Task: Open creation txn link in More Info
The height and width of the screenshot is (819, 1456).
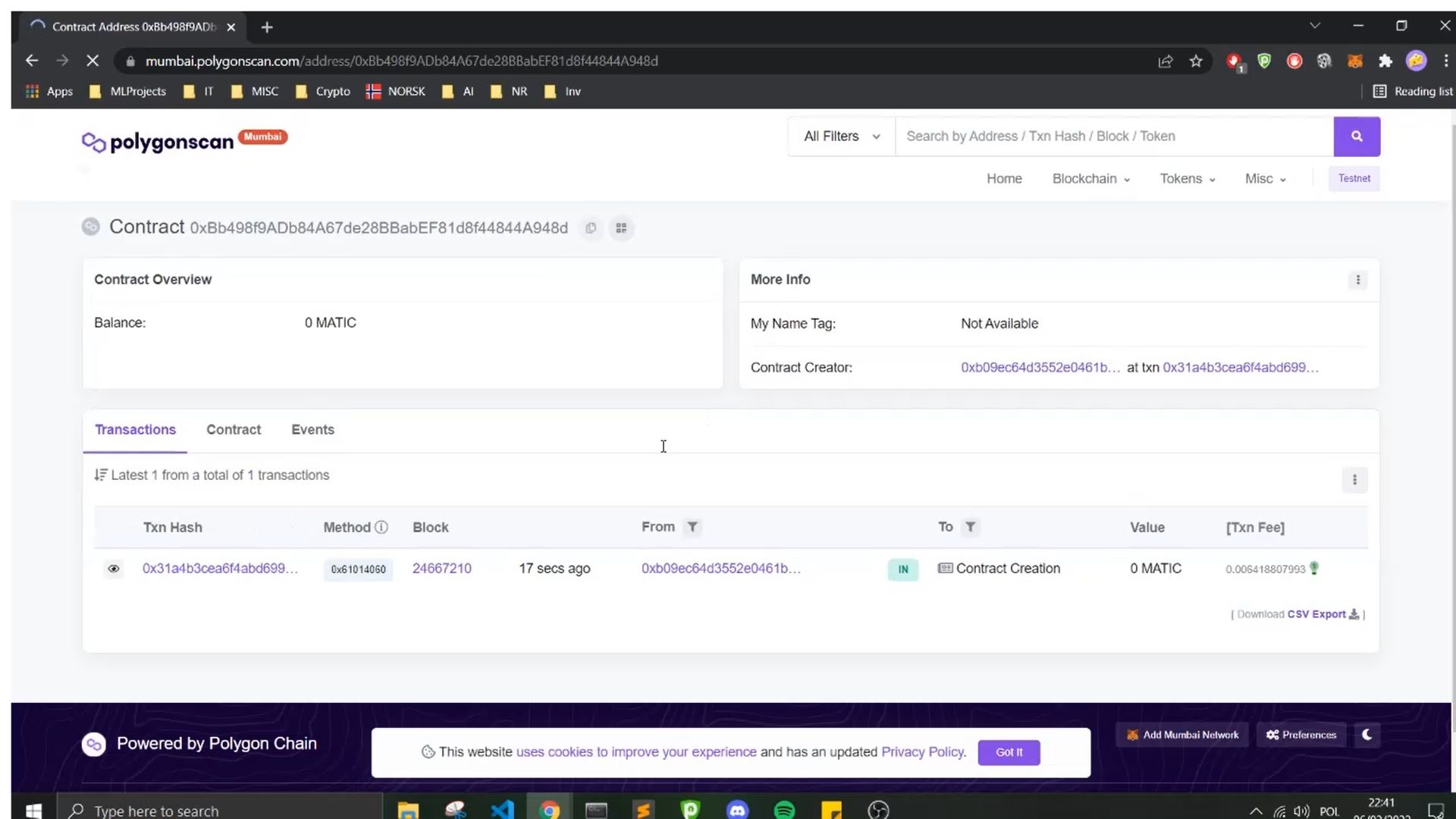Action: pos(1241,368)
